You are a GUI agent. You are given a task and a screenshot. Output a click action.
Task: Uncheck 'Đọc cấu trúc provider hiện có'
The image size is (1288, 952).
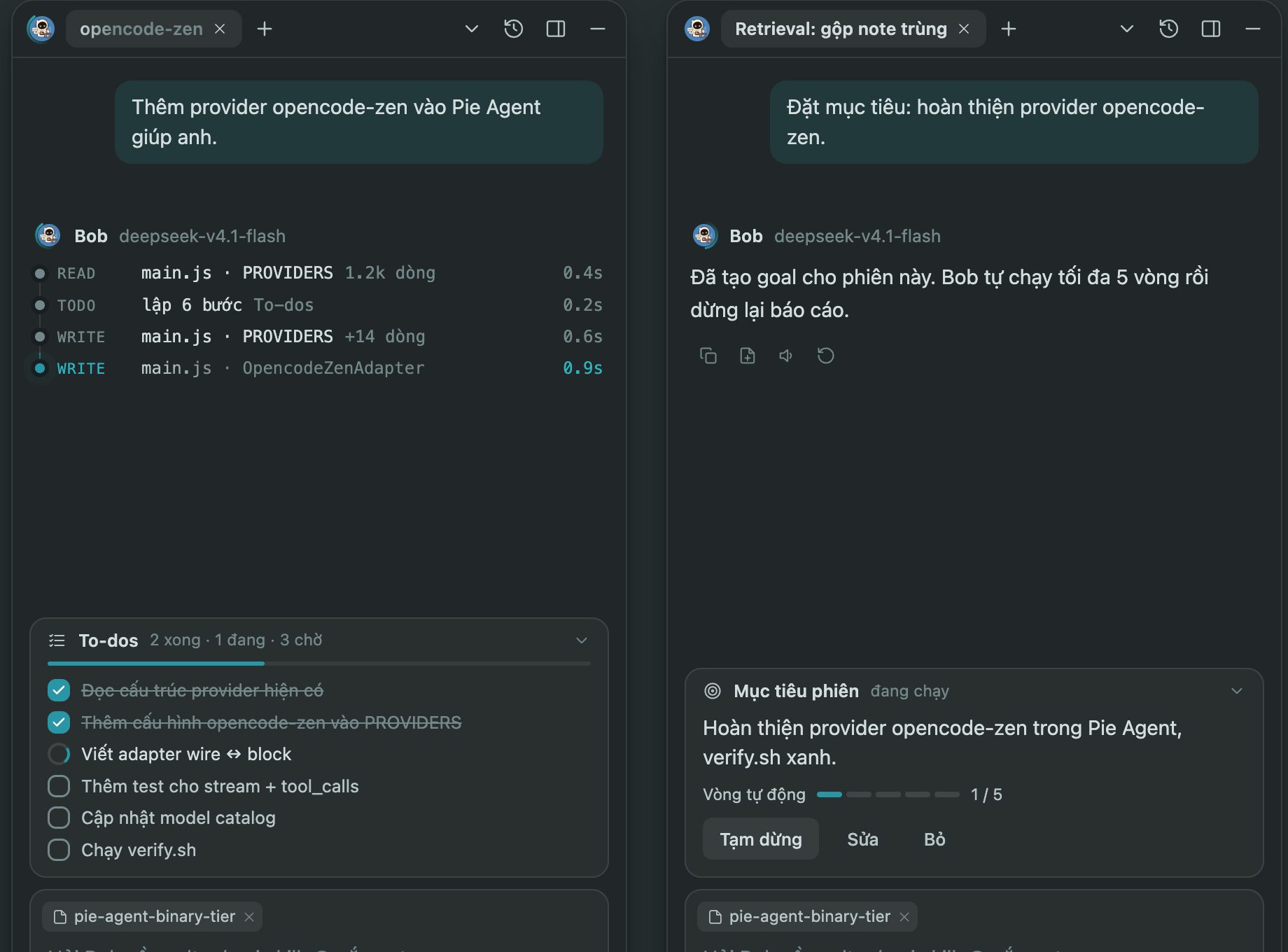[x=59, y=690]
